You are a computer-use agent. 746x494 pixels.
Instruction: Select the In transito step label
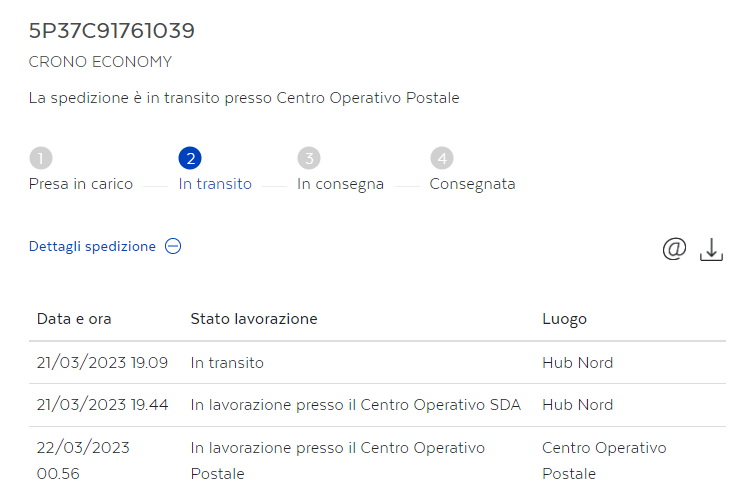point(215,184)
